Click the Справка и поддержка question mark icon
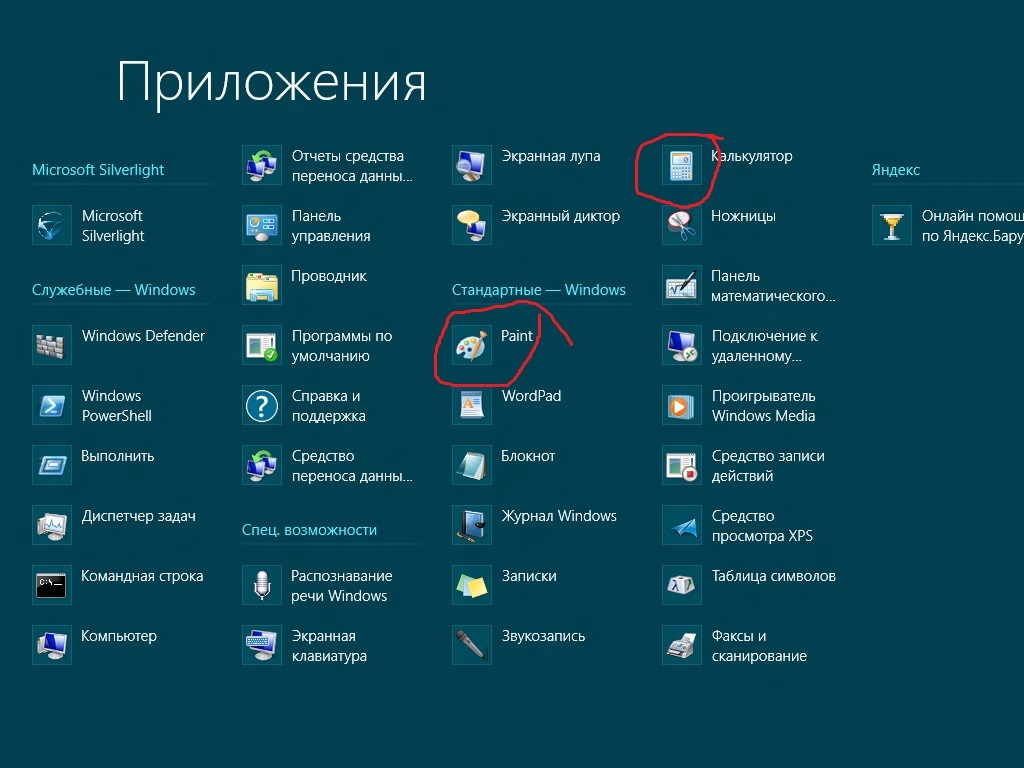Image resolution: width=1024 pixels, height=768 pixels. click(262, 406)
